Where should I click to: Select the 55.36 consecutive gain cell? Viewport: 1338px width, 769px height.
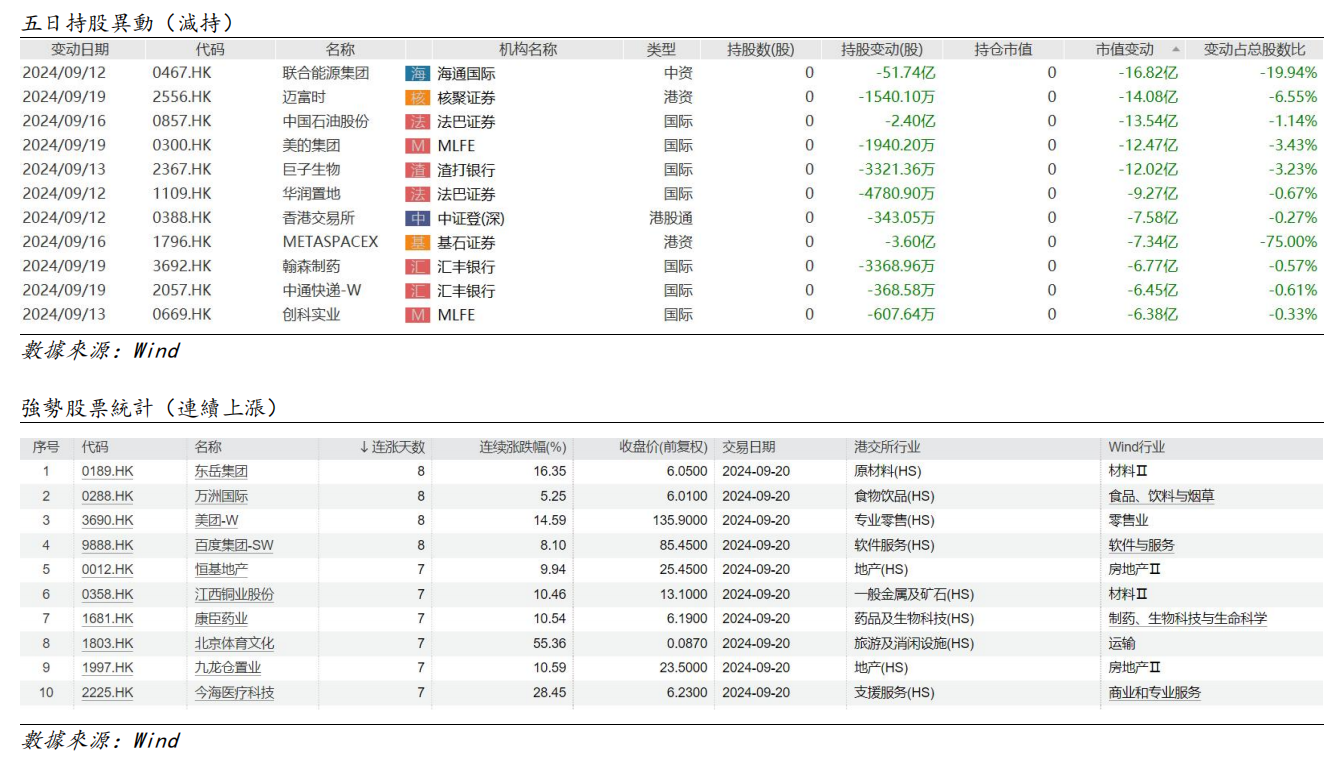pos(550,643)
